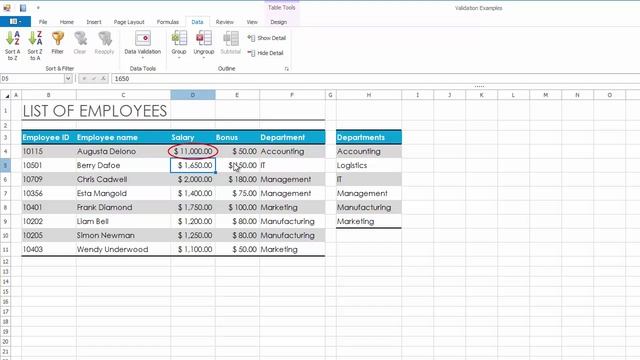Select cell with Simon Newman
The width and height of the screenshot is (640, 360).
[x=123, y=236]
